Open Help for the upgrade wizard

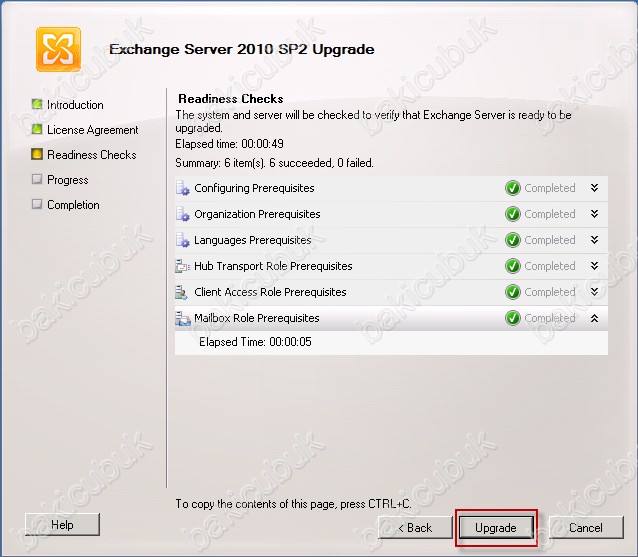coord(62,524)
